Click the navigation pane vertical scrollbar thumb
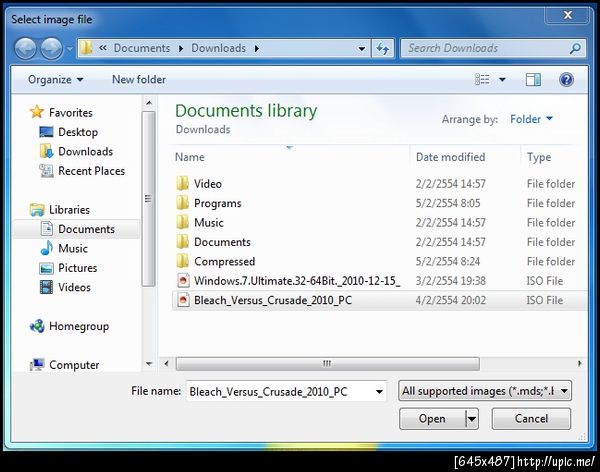The height and width of the screenshot is (472, 600). (148, 199)
